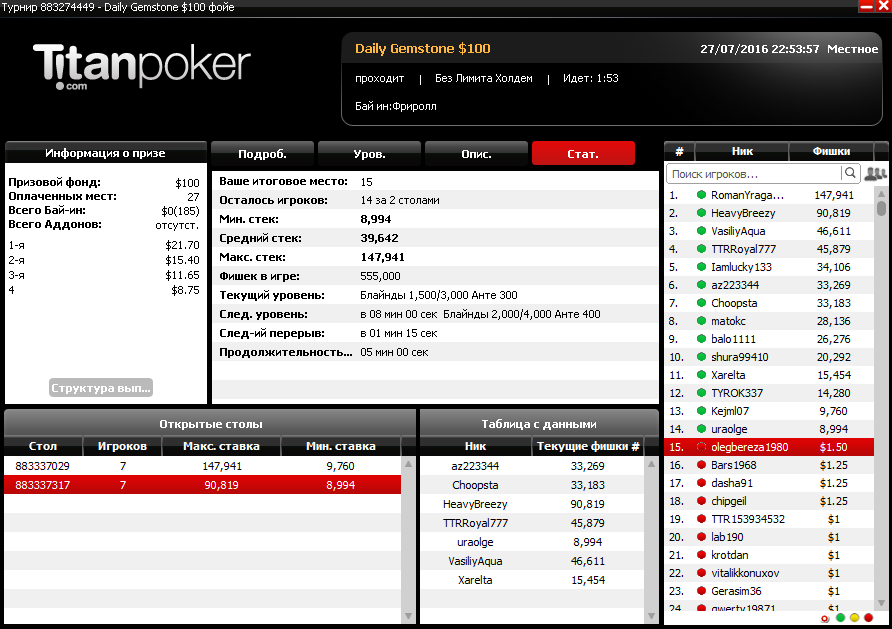Click the green circle in the legend below player list

[x=840, y=618]
